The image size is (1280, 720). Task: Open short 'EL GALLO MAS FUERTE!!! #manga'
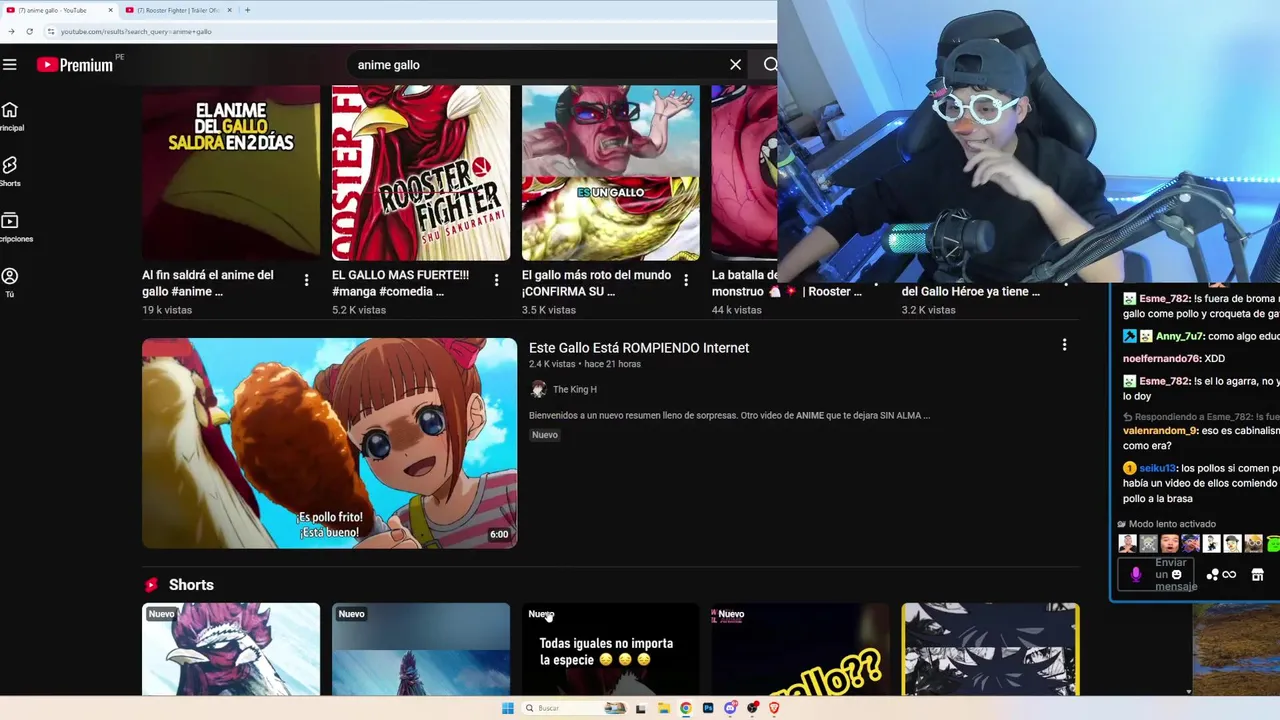400,283
